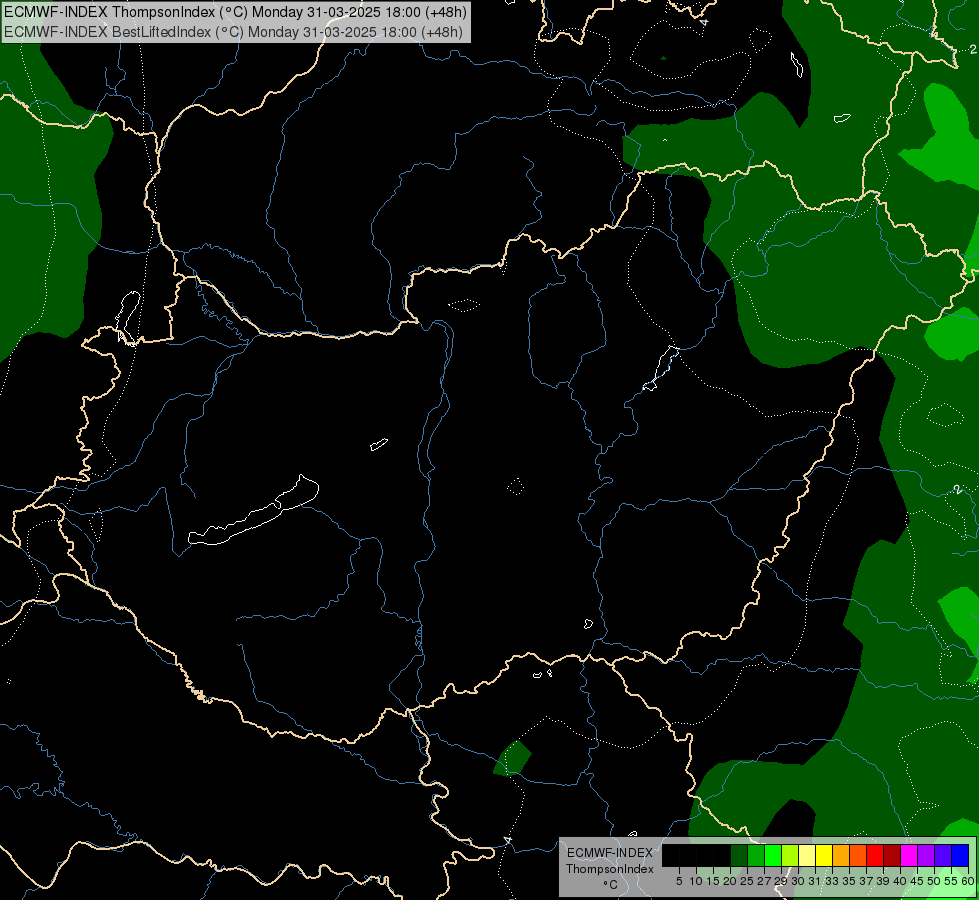Click the magenta 40–45 legend swatch
This screenshot has width=979, height=900.
point(909,855)
